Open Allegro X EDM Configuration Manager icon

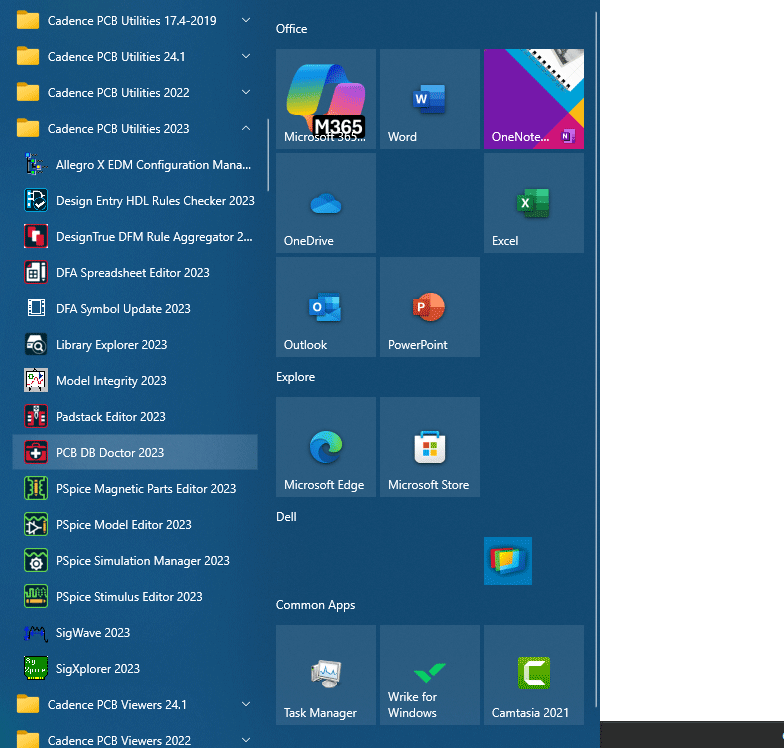[36, 164]
